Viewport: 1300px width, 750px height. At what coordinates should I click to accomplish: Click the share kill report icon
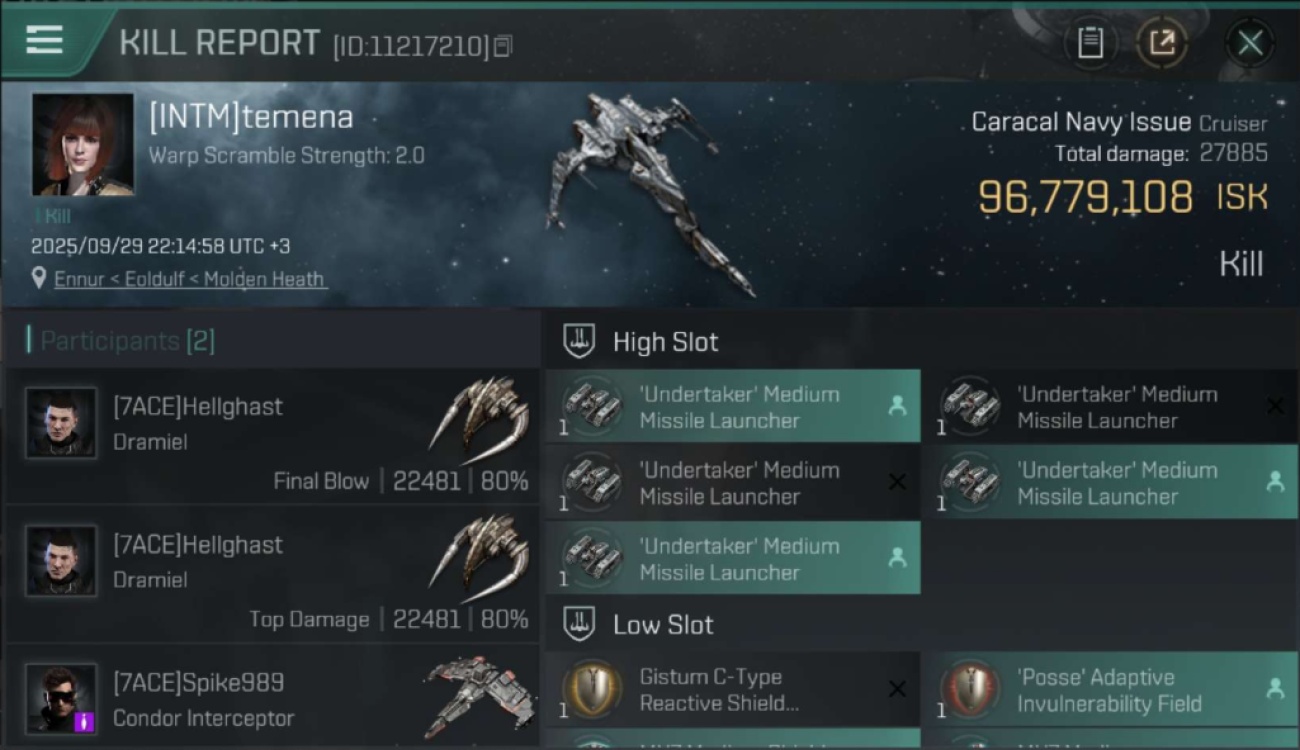point(1162,43)
